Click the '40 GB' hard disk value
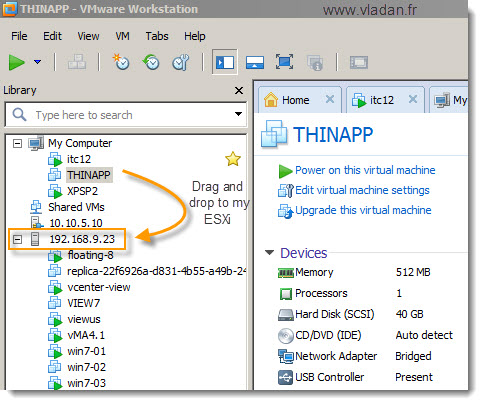The height and width of the screenshot is (405, 483). point(409,314)
